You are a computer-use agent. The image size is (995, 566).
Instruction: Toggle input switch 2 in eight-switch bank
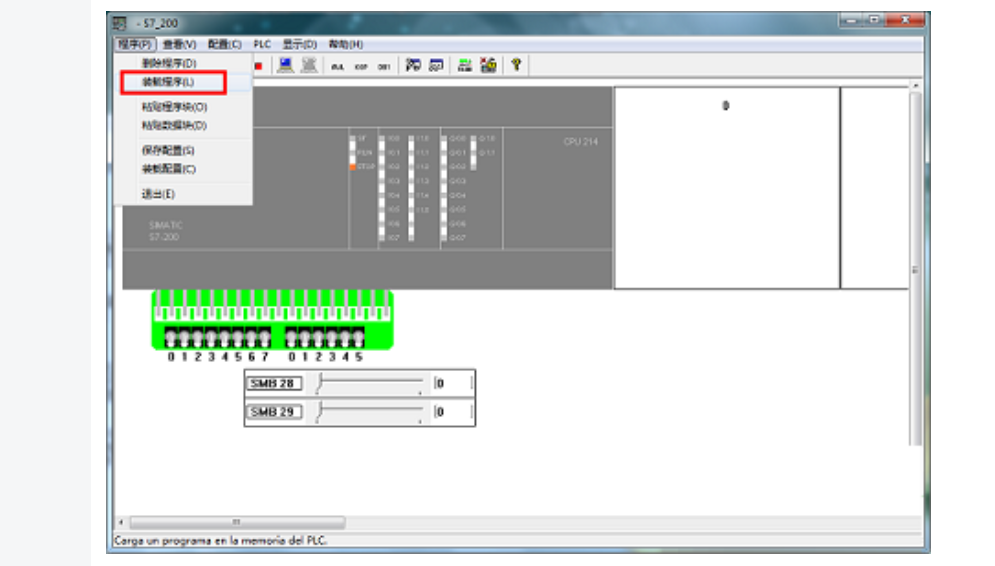point(197,337)
